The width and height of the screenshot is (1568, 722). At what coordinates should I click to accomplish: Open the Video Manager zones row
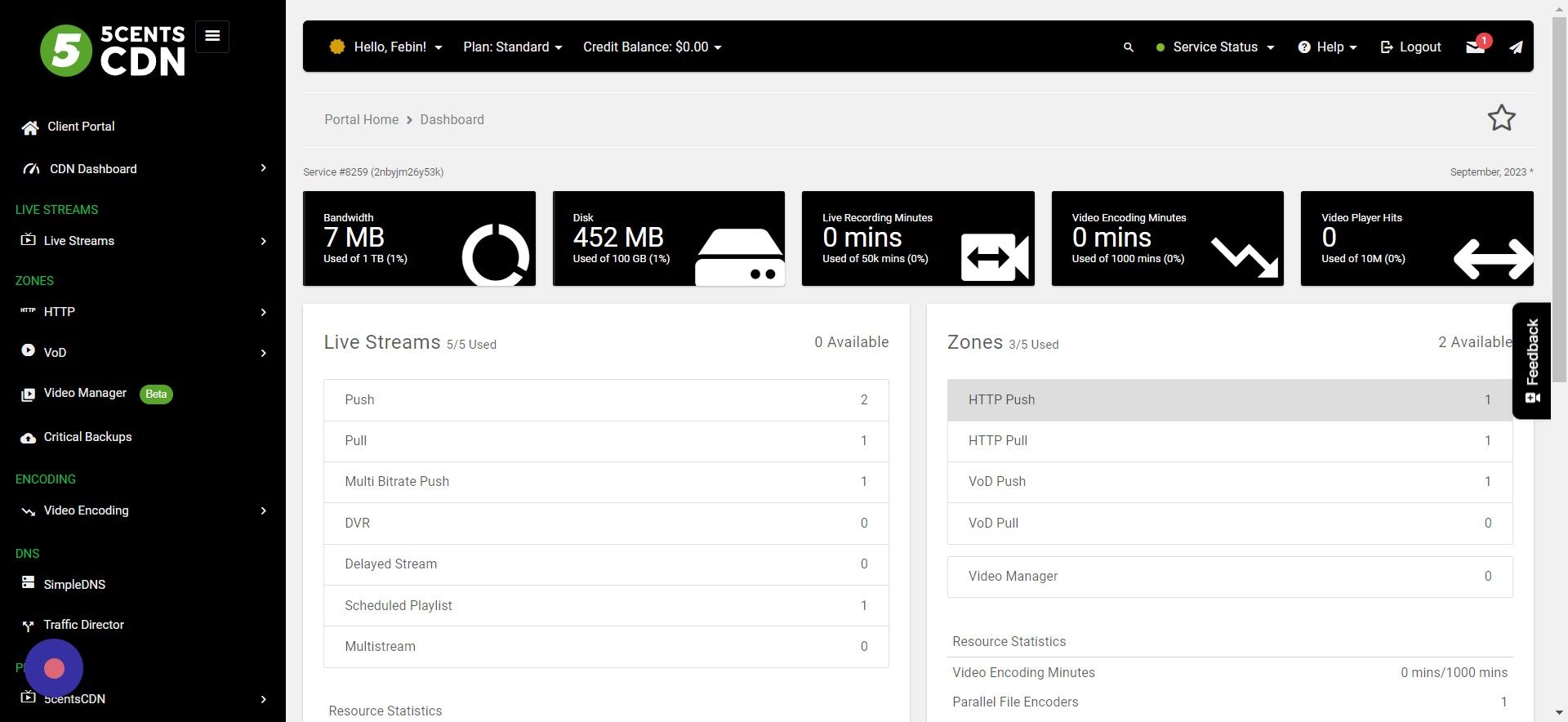[1230, 577]
